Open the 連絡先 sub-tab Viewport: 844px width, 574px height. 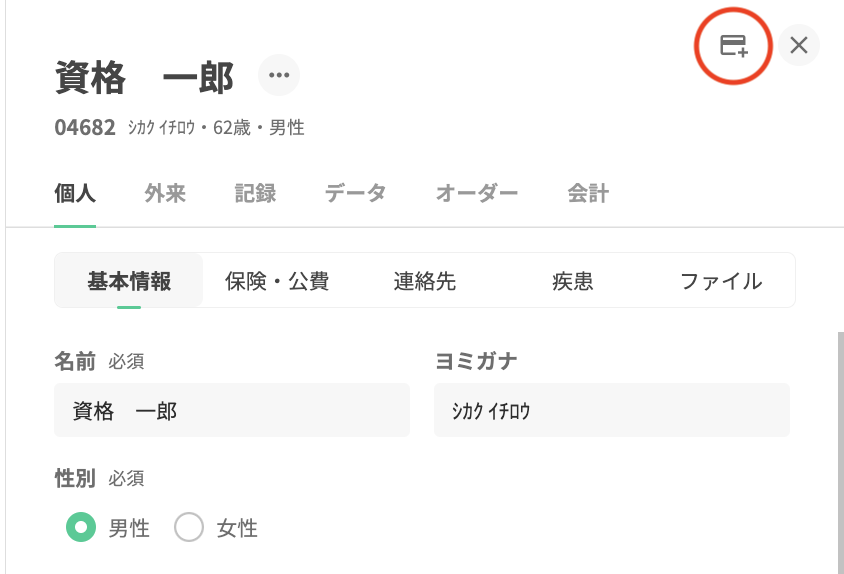425,281
